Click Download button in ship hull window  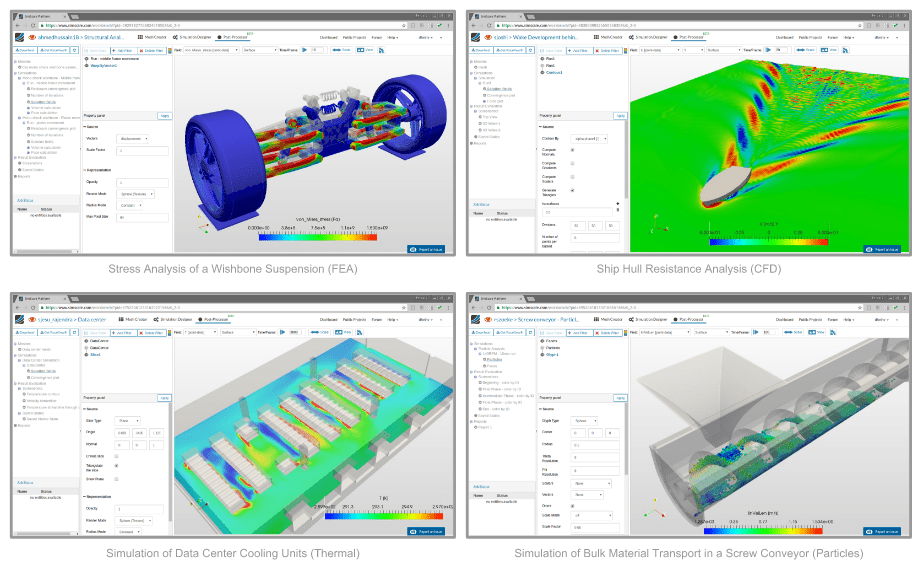[482, 49]
